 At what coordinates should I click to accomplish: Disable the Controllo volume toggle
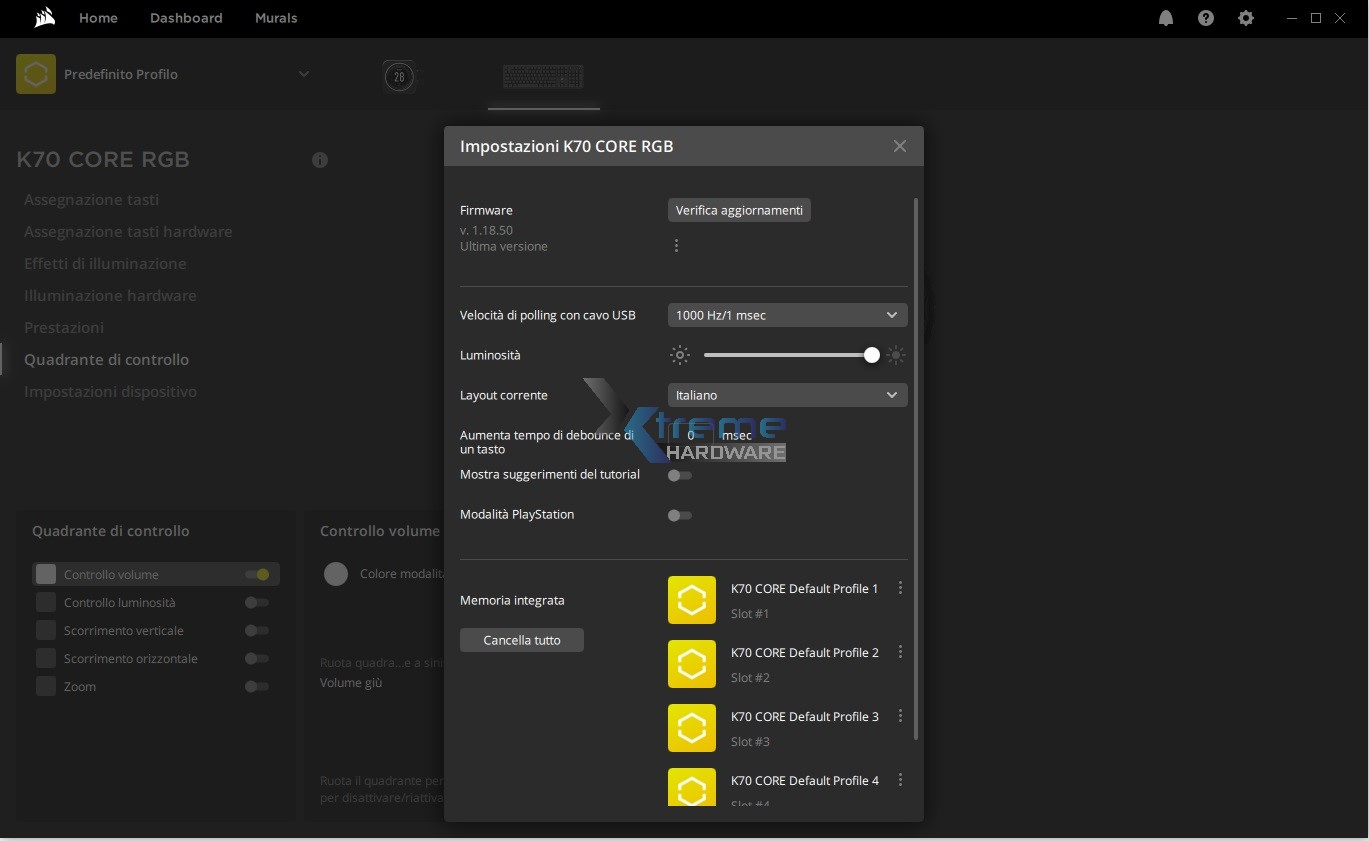(257, 575)
